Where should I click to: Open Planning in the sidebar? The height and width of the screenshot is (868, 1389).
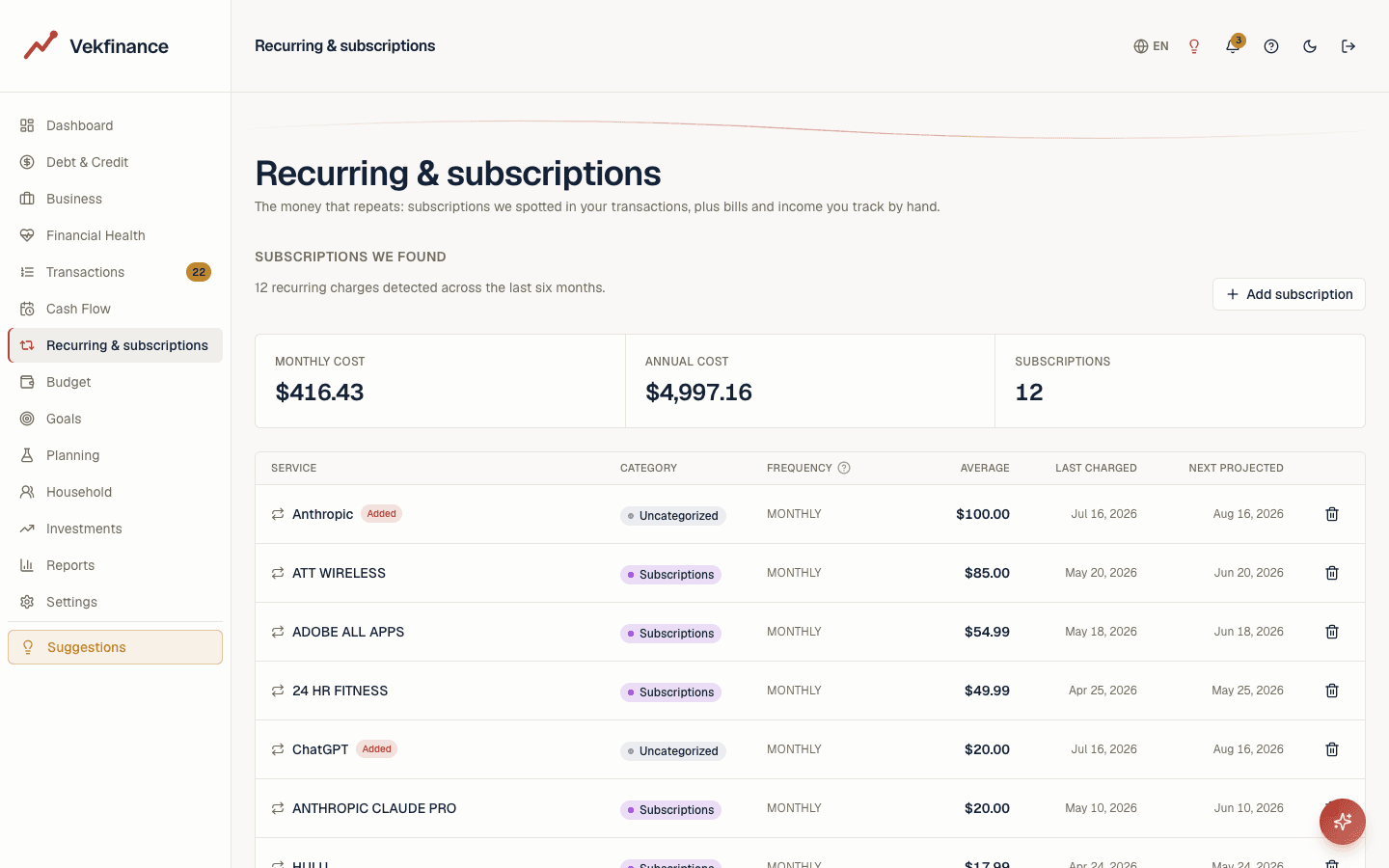pos(115,455)
